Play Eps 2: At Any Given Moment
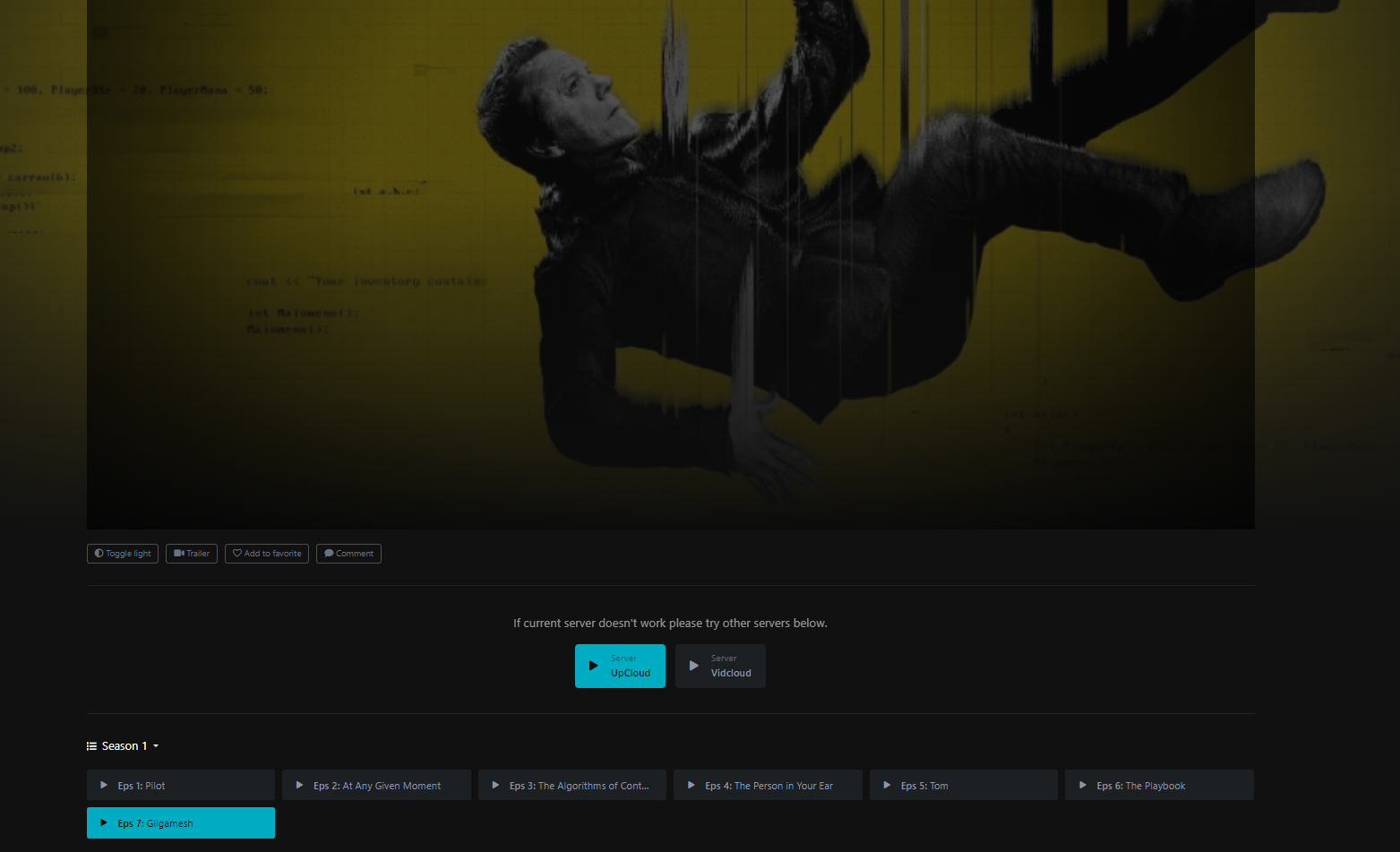This screenshot has height=852, width=1400. (376, 786)
